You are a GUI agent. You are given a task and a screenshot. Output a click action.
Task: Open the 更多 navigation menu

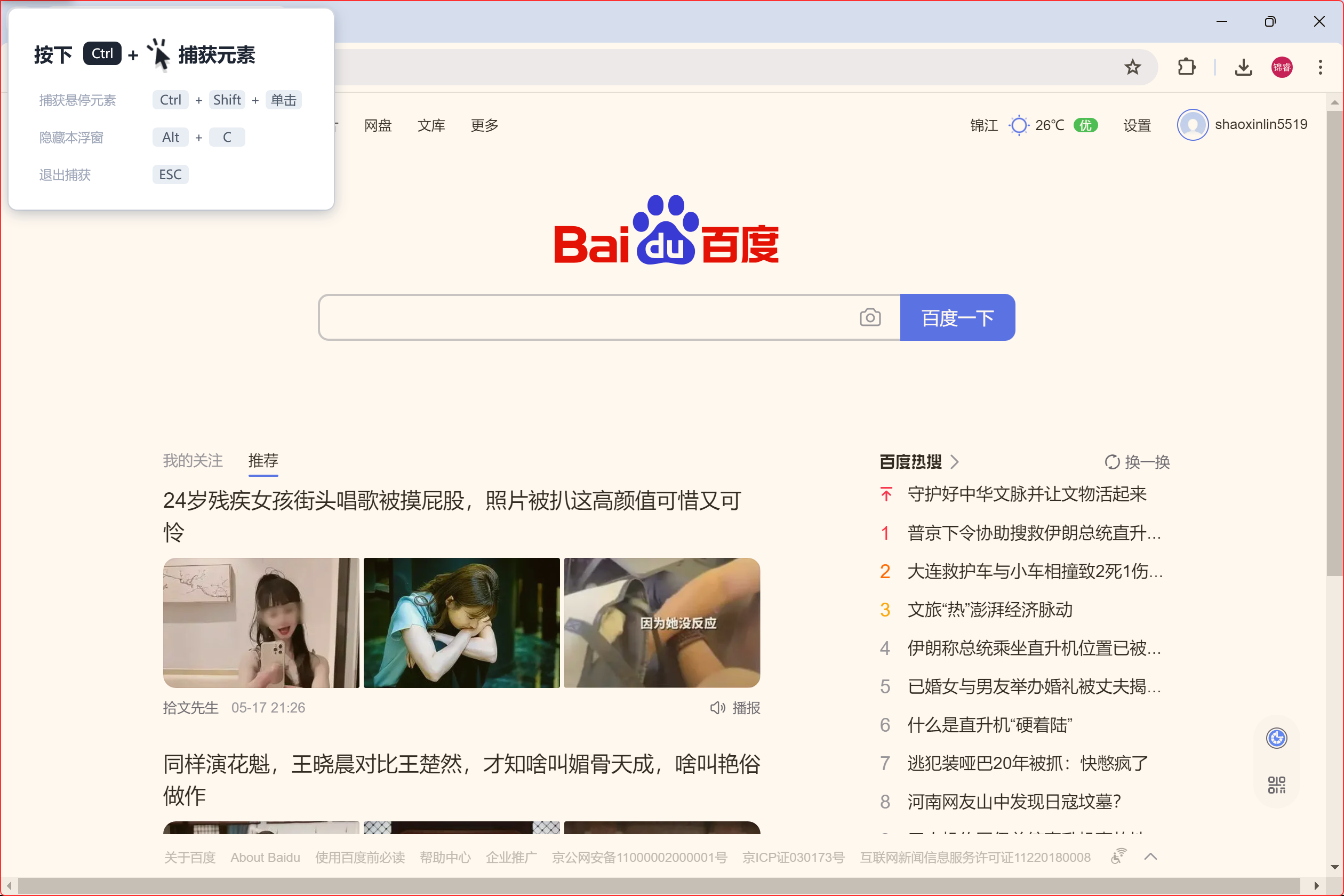[484, 125]
